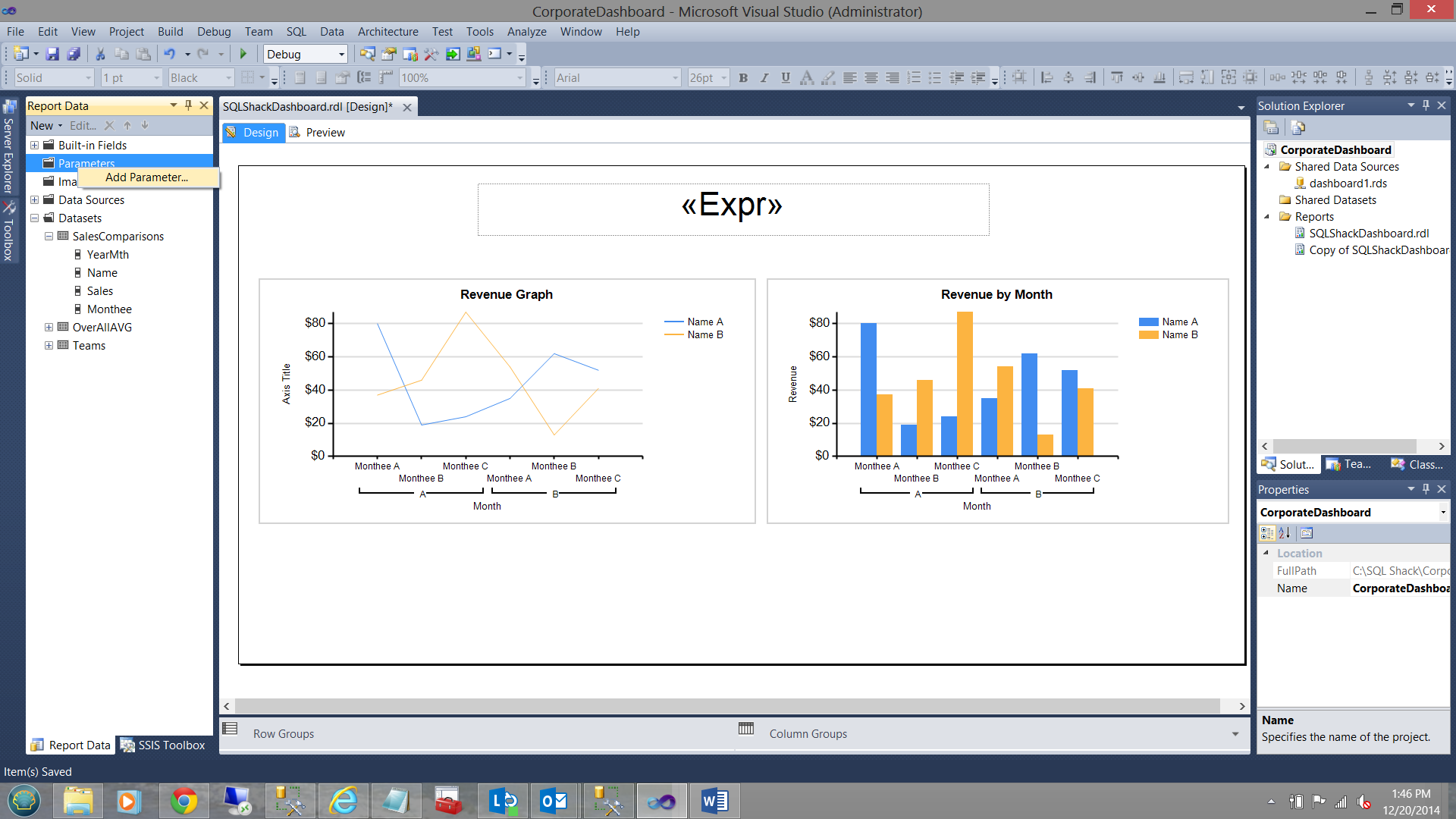Click the design surface horizontal scrollbar
The height and width of the screenshot is (819, 1456).
(x=728, y=705)
